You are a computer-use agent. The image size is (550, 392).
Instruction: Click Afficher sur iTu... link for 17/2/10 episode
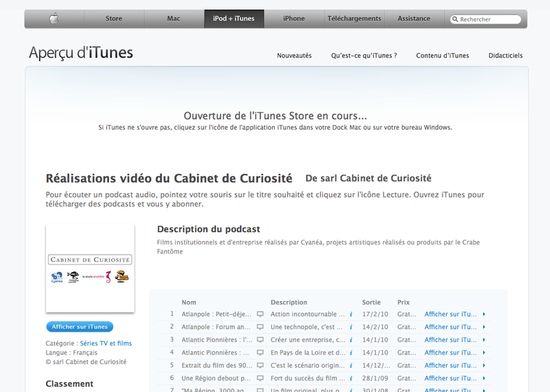coord(450,314)
